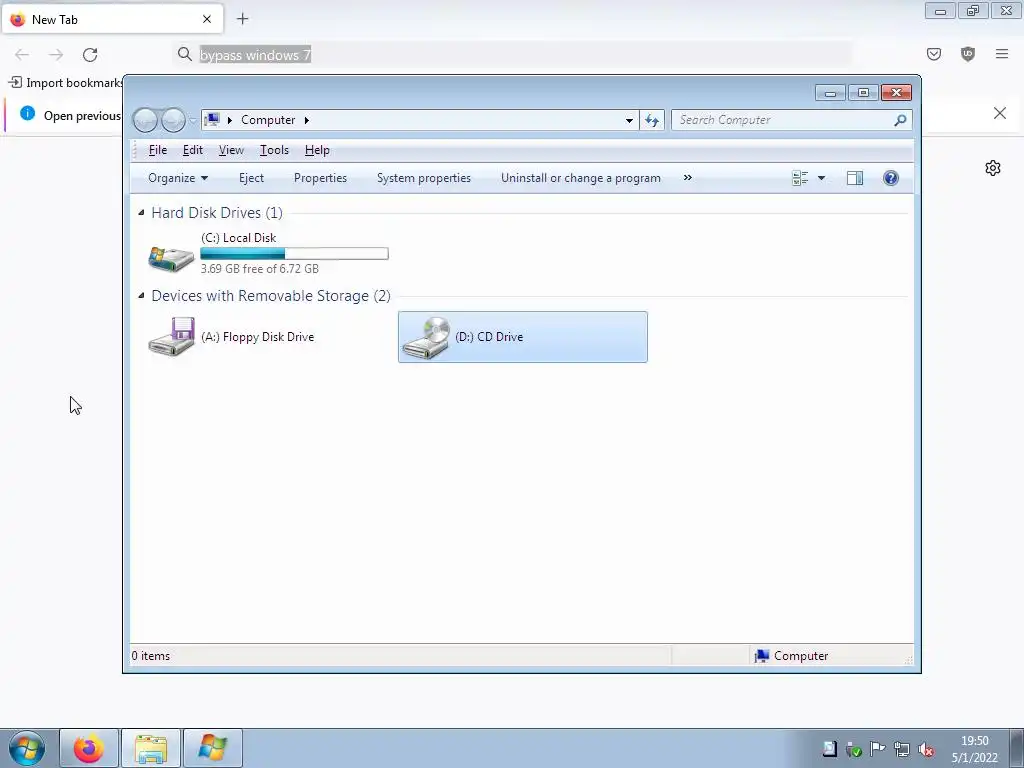Image resolution: width=1024 pixels, height=768 pixels.
Task: Expand the arrow after Computer breadcrumb
Action: 306,120
